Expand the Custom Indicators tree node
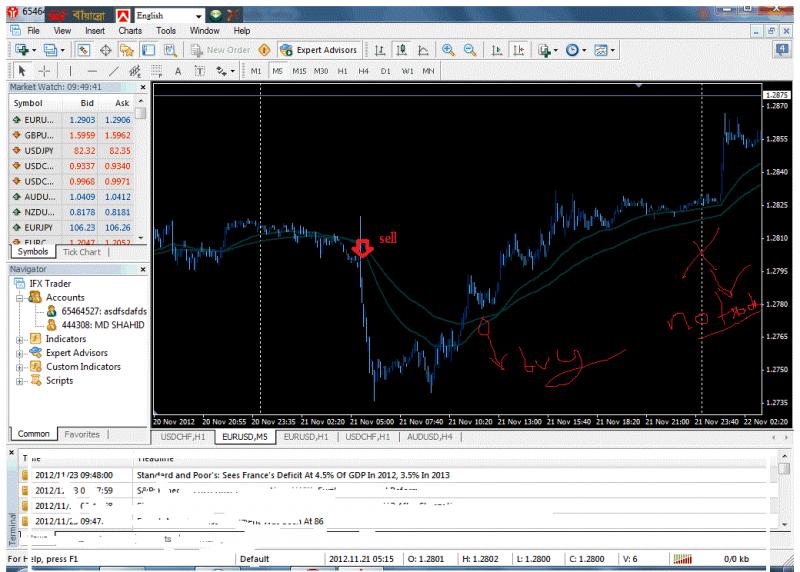The image size is (800, 572). 19,367
